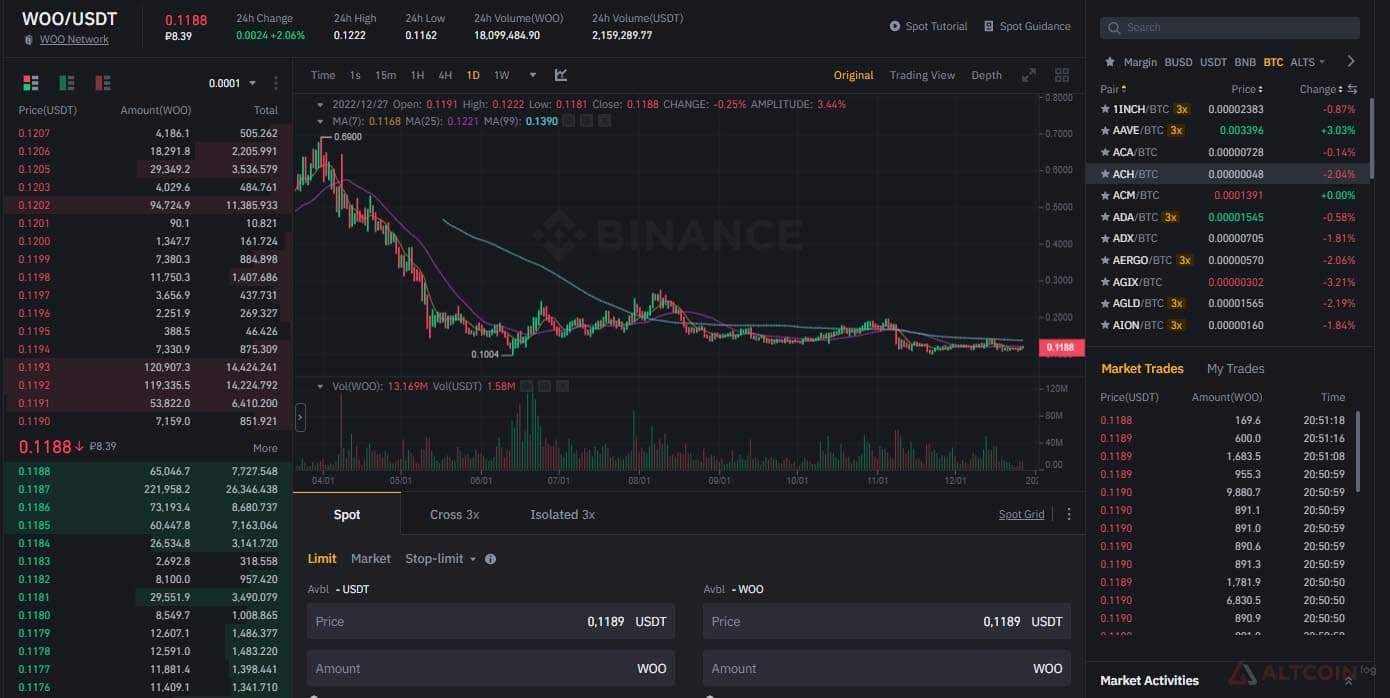The height and width of the screenshot is (698, 1390).
Task: Sort market list by Price
Action: (1246, 89)
